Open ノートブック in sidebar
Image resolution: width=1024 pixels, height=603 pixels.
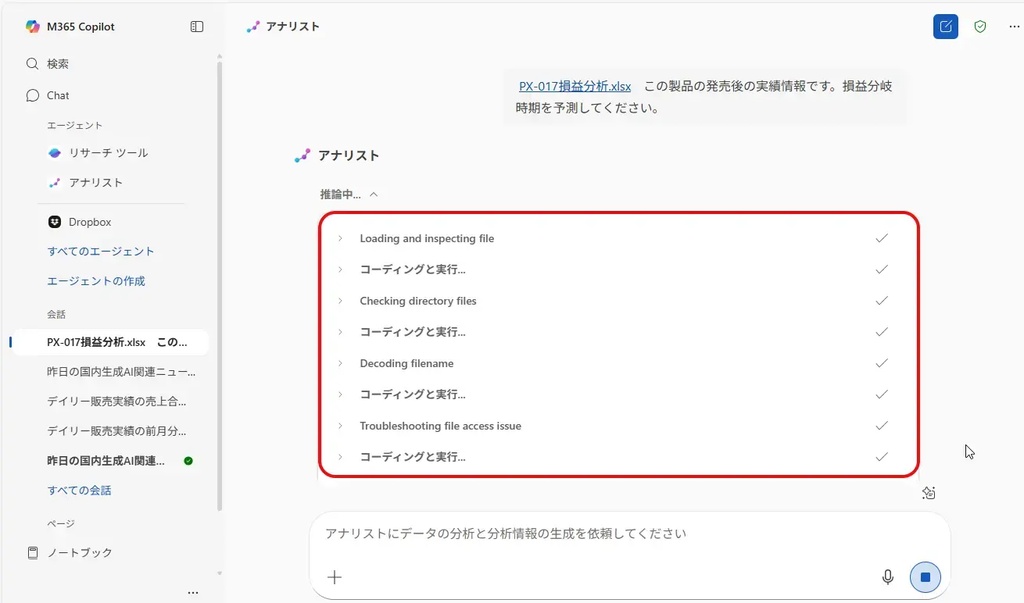pyautogui.click(x=80, y=553)
